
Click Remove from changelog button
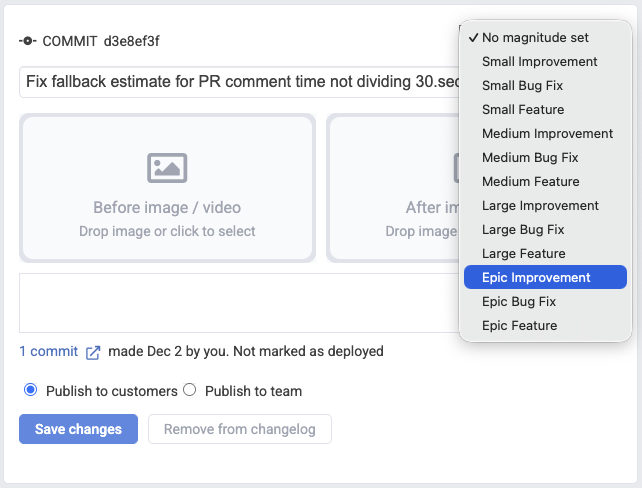coord(239,429)
